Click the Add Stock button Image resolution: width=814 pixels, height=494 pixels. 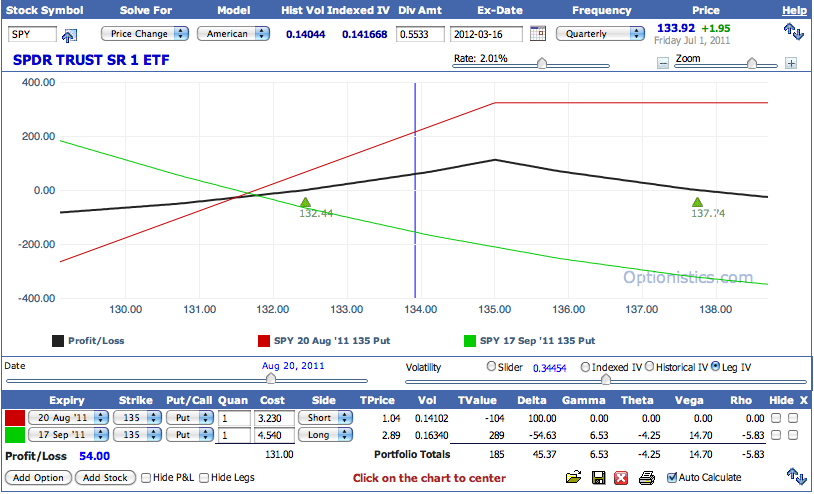[x=105, y=477]
